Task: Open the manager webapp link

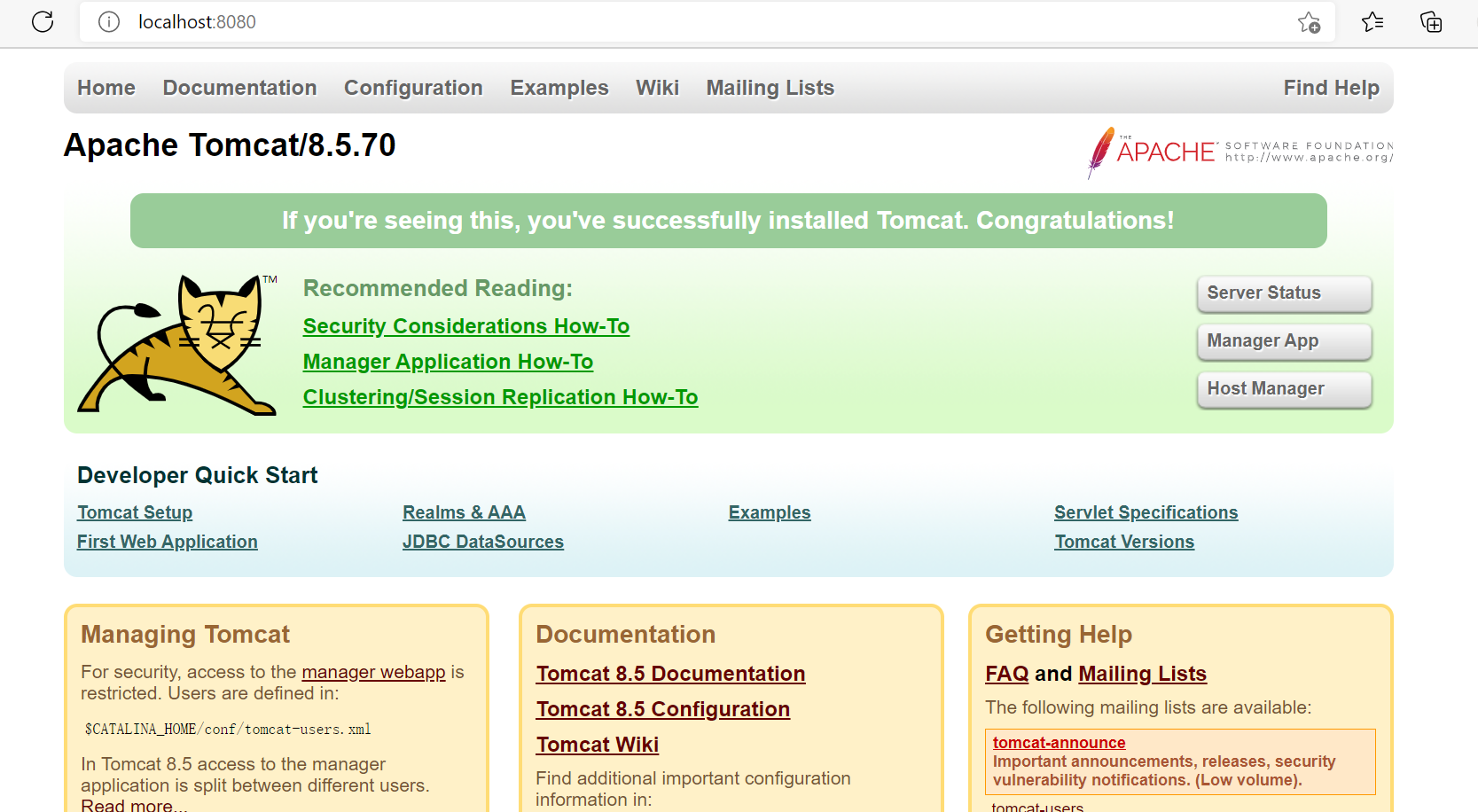Action: [373, 672]
